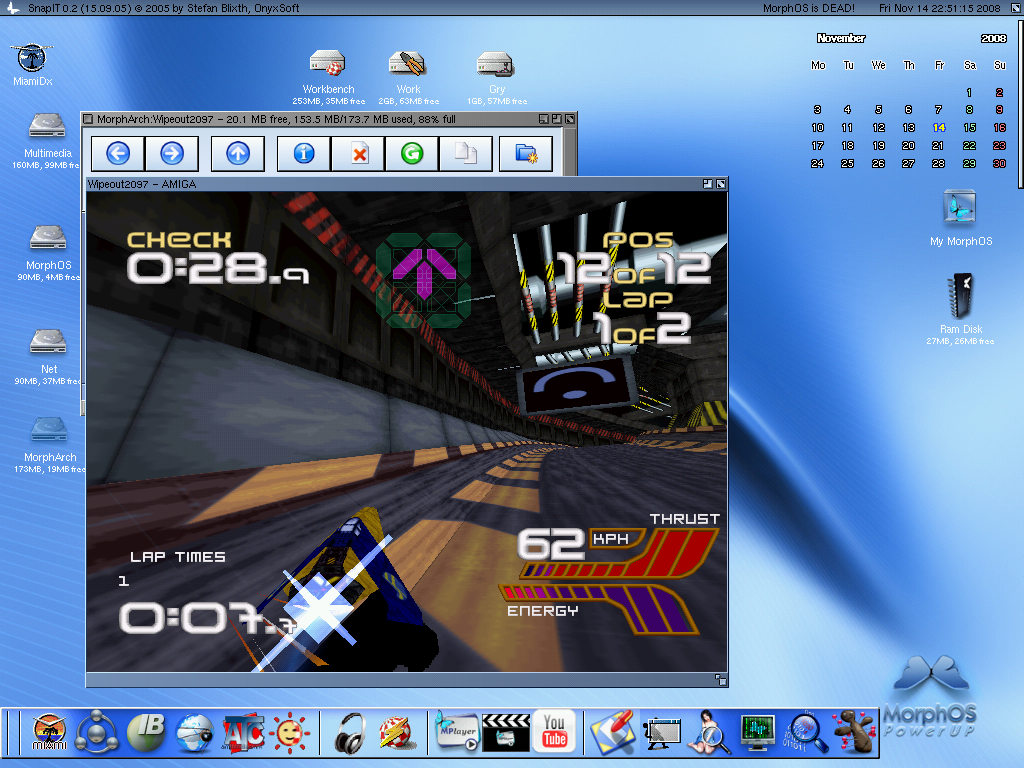Launch the headphones audio player in the dock
The width and height of the screenshot is (1024, 768).
click(x=349, y=732)
